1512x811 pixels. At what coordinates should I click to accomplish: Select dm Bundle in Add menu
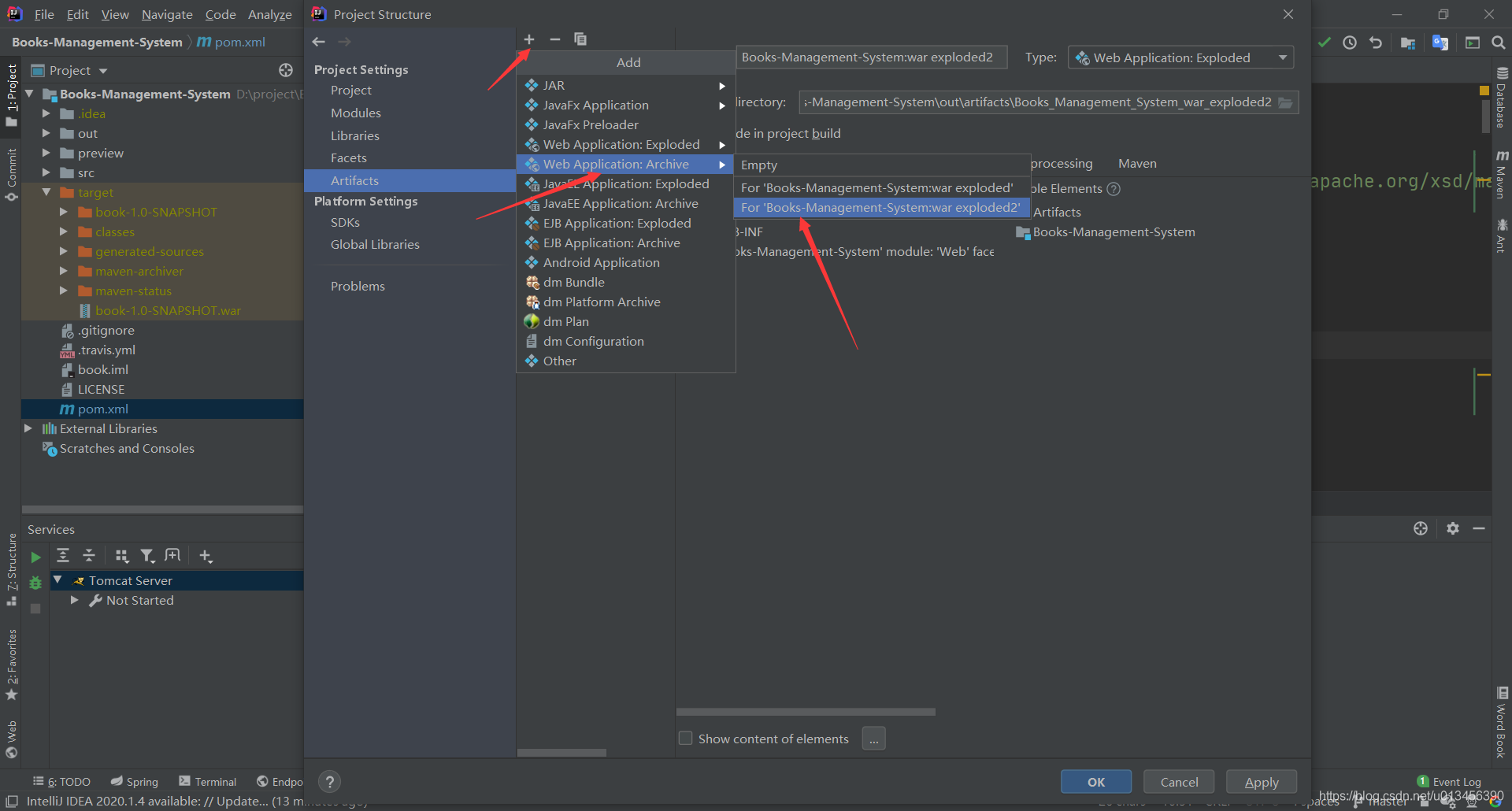[x=626, y=282]
